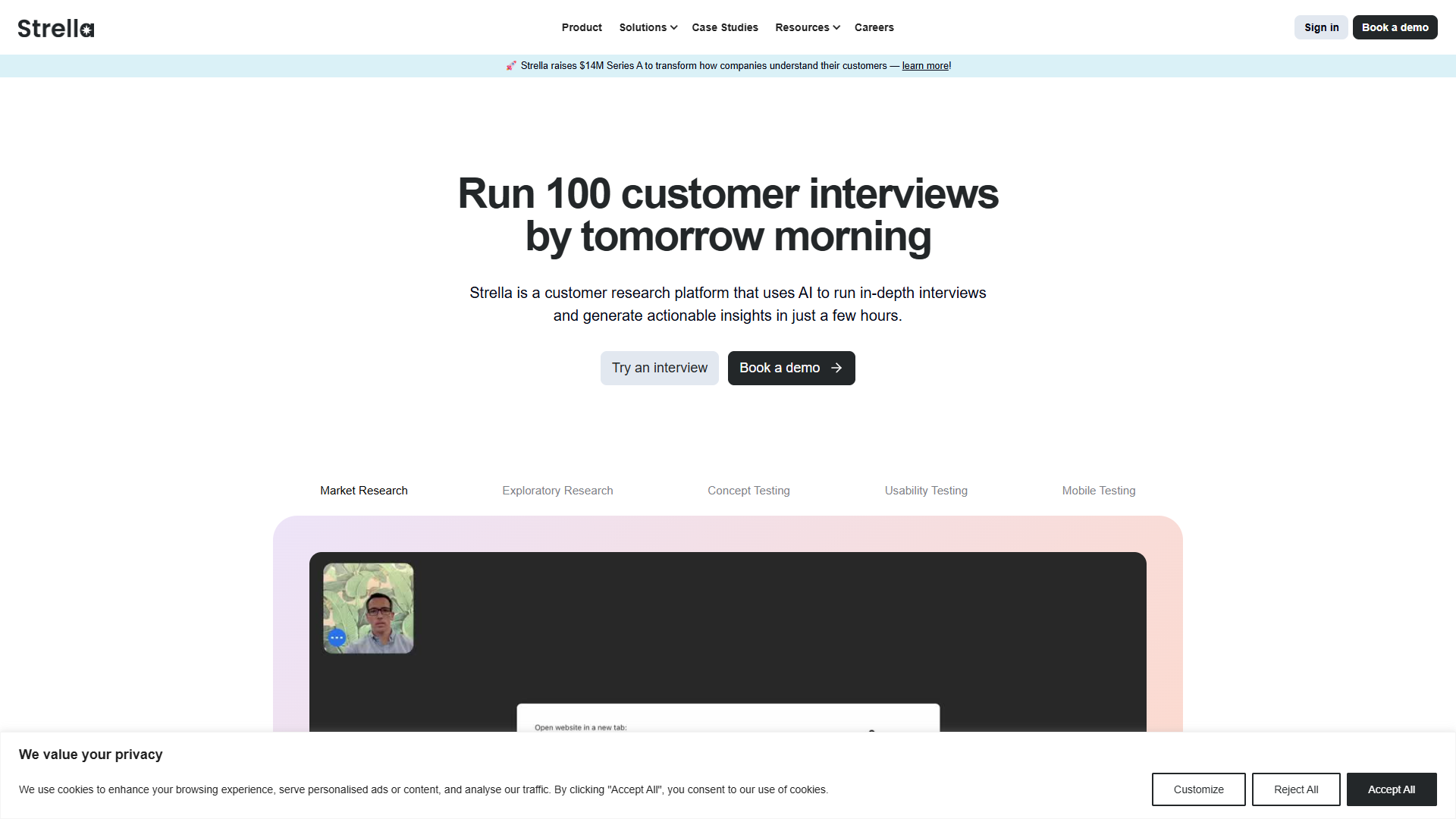Screen dimensions: 1456x819
Task: Click the Sign in button
Action: (x=1321, y=27)
